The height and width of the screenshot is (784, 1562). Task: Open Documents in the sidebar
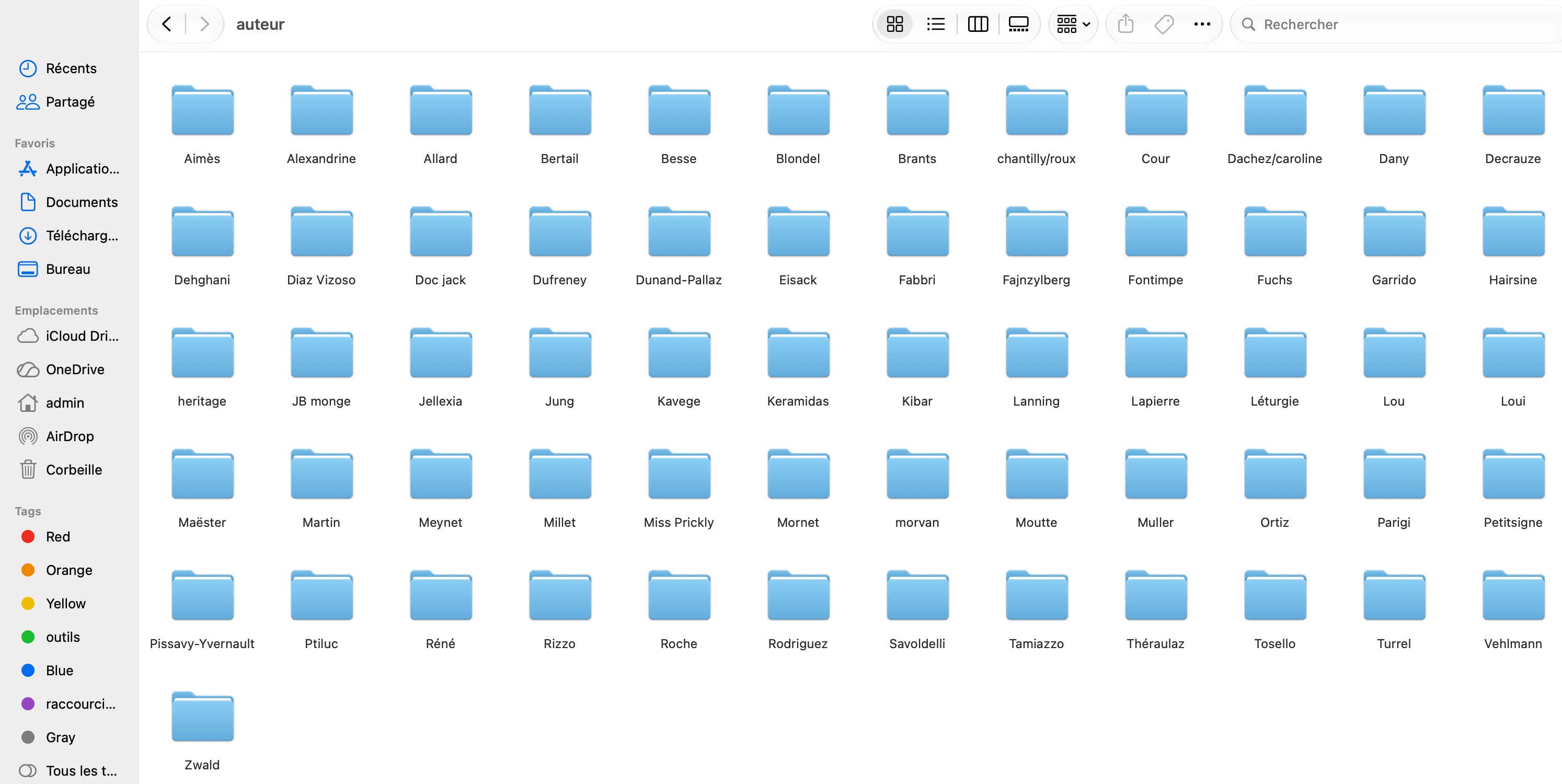69,202
